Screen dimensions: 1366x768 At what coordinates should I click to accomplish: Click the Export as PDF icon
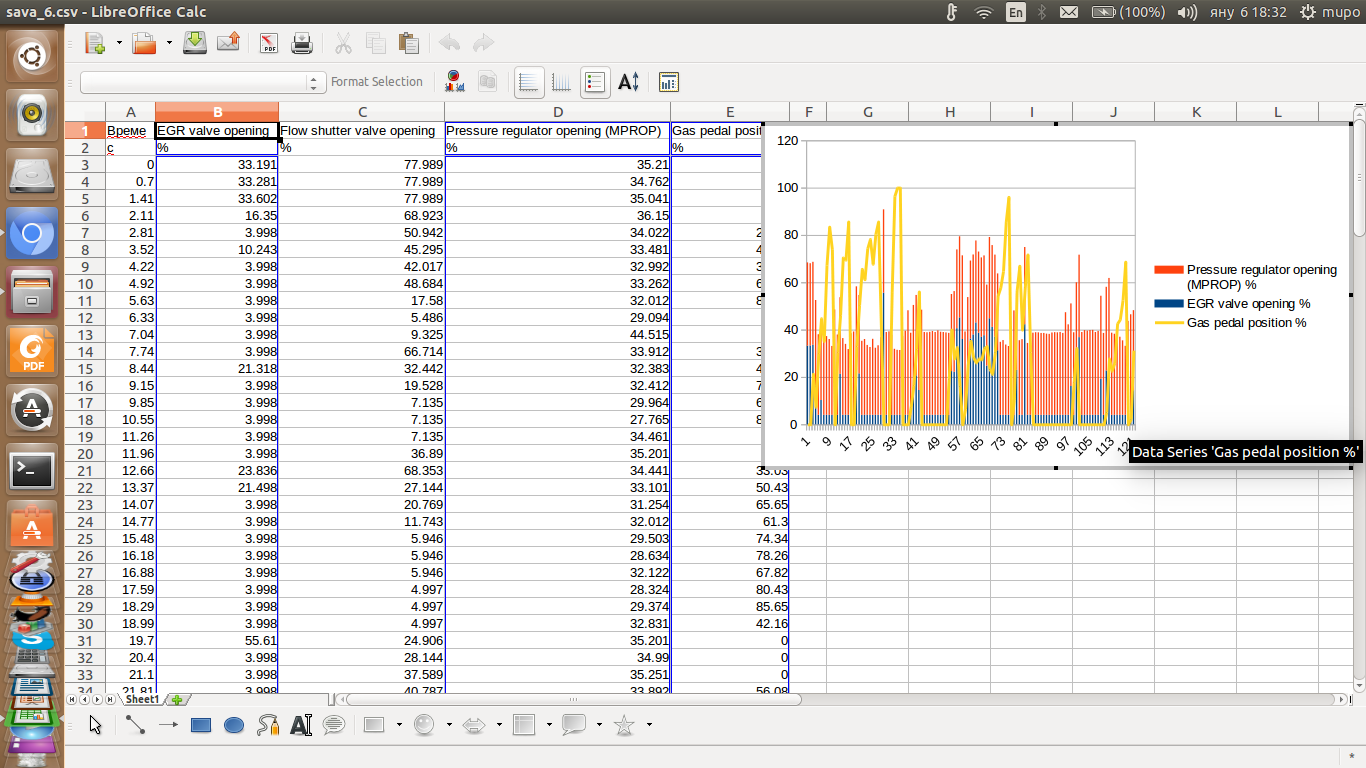(269, 43)
